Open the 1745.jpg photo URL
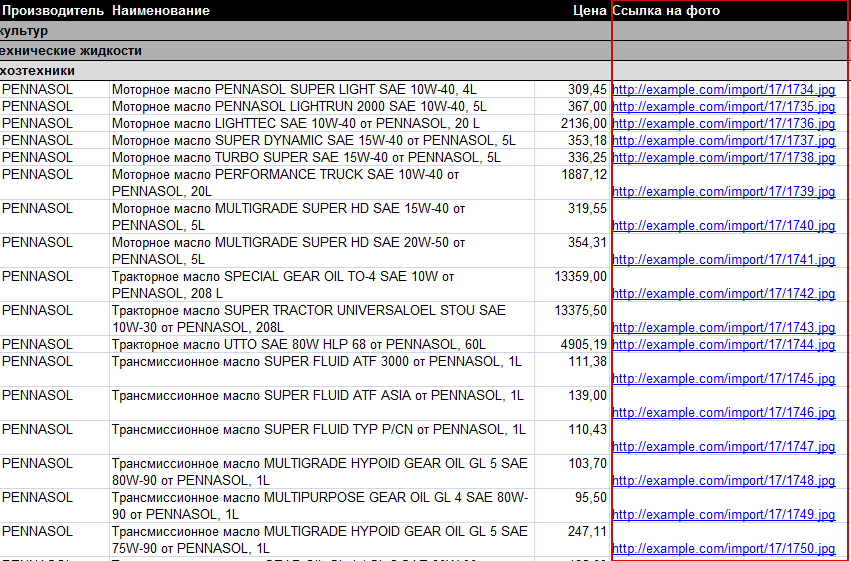Screen dimensions: 851x561 coord(723,379)
